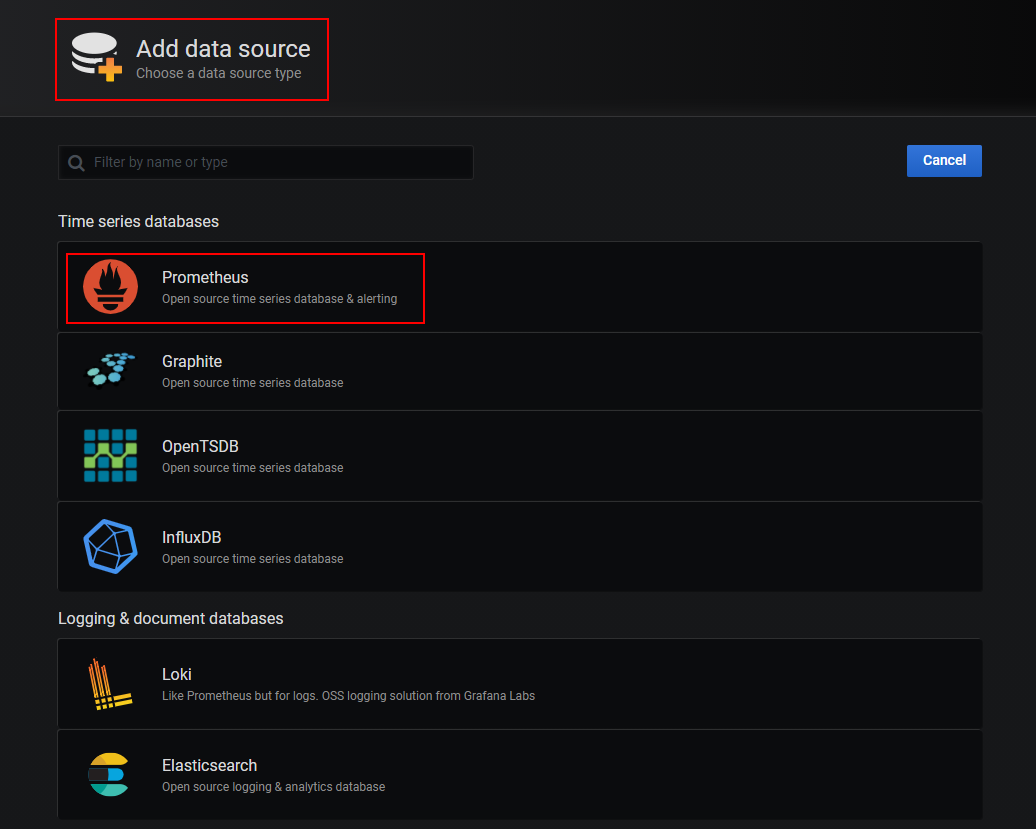
Task: Click the InfluxDB polyhedron logo icon
Action: tap(110, 546)
